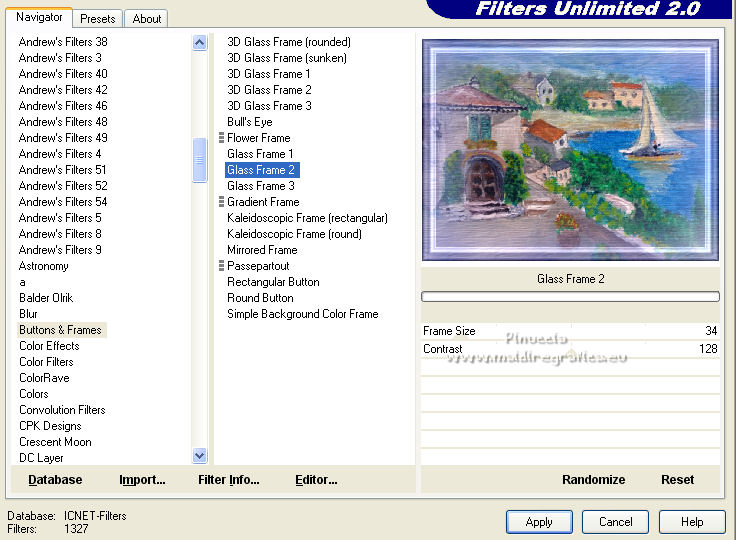Choose Kaleidoscopic Frame (rectangular) filter
The width and height of the screenshot is (736, 540).
(x=307, y=218)
